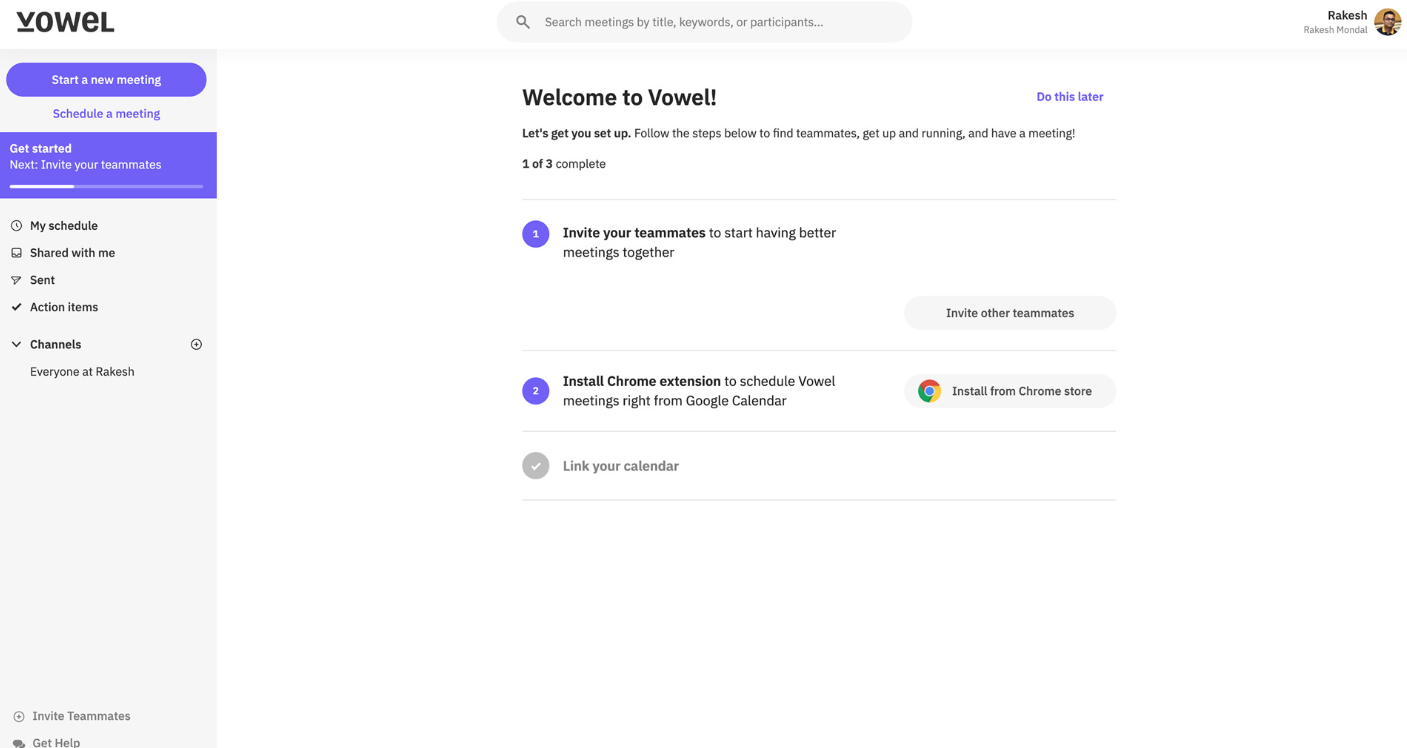Click the Vowel logo

point(65,22)
